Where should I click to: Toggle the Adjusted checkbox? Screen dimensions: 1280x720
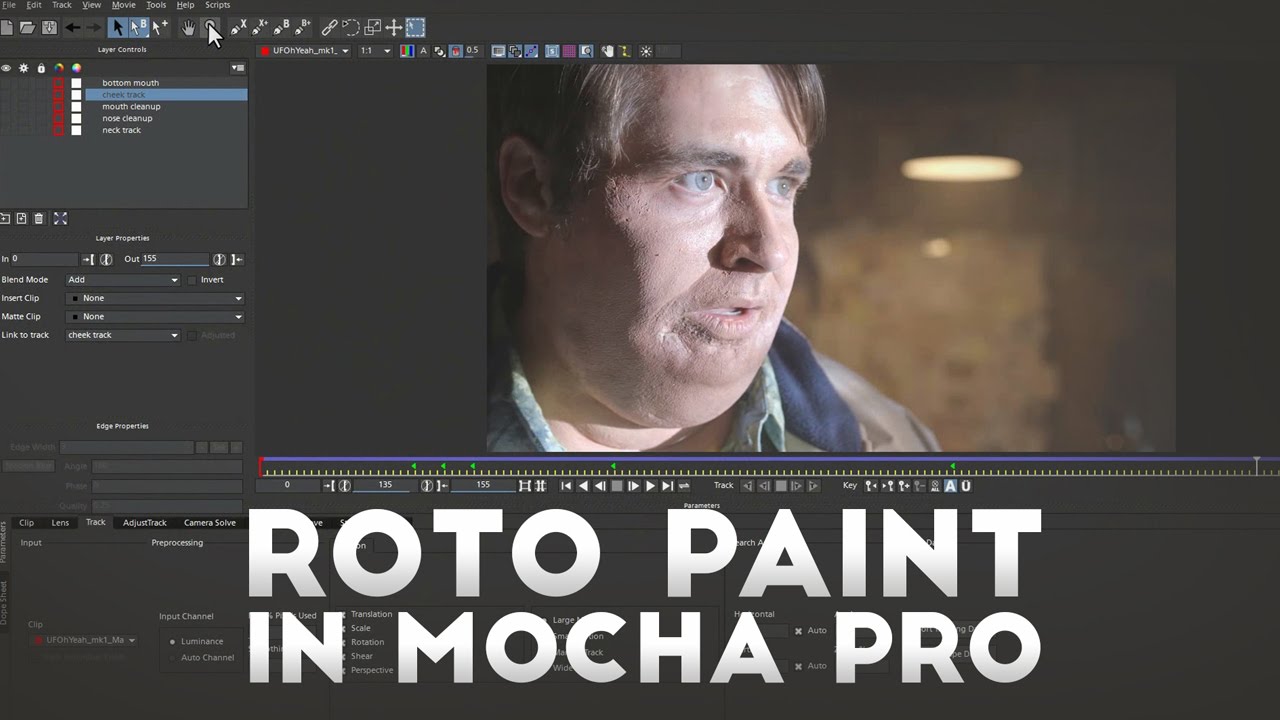[192, 335]
